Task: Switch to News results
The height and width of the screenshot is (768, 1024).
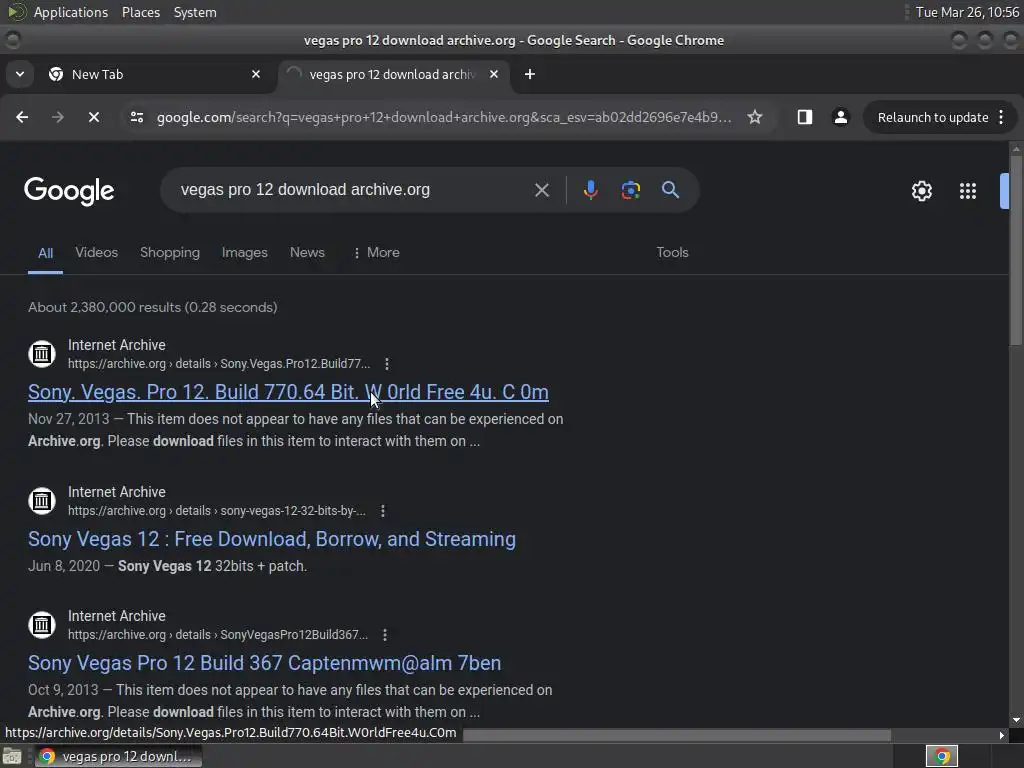Action: [307, 252]
